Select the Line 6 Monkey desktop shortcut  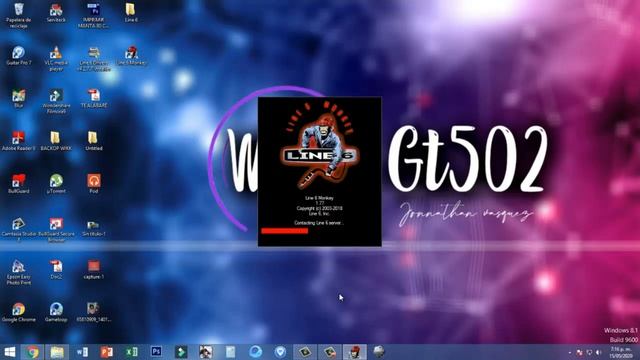point(131,56)
